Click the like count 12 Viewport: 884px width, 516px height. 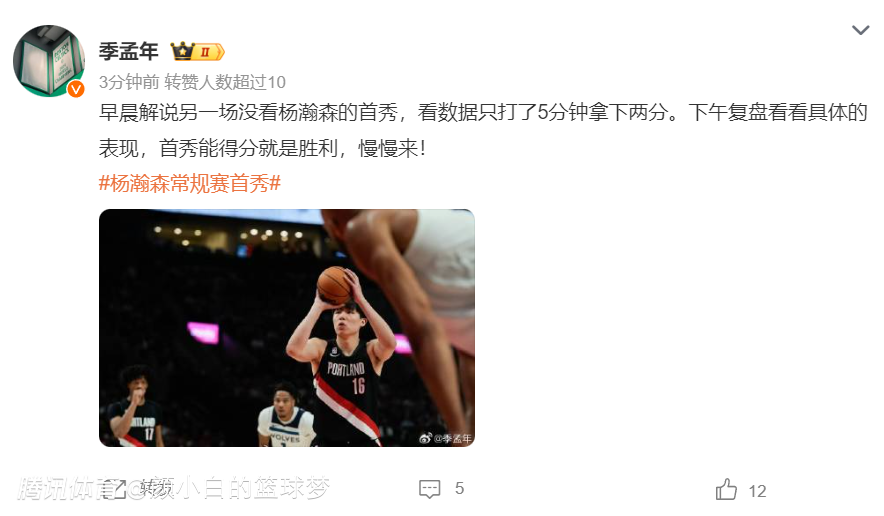757,491
